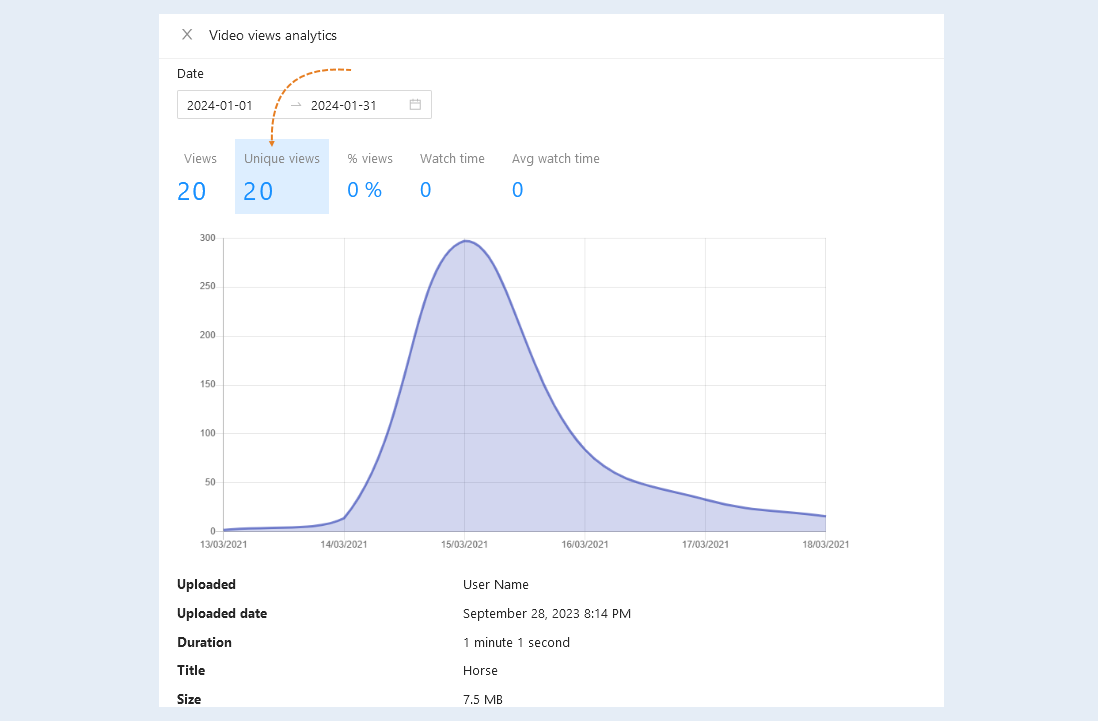Screen dimensions: 1098x721
Task: Click the 17/03/2021 axis label
Action: coord(705,544)
